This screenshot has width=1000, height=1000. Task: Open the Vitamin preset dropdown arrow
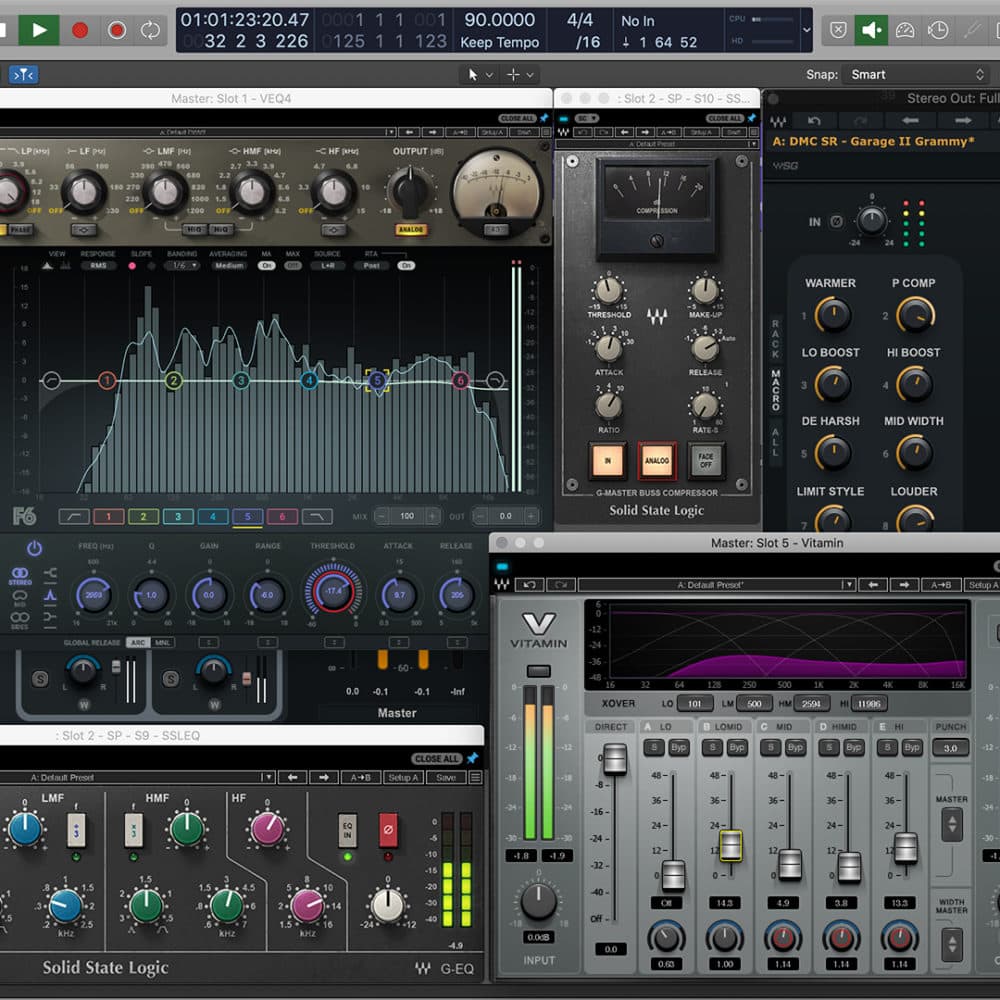(848, 585)
